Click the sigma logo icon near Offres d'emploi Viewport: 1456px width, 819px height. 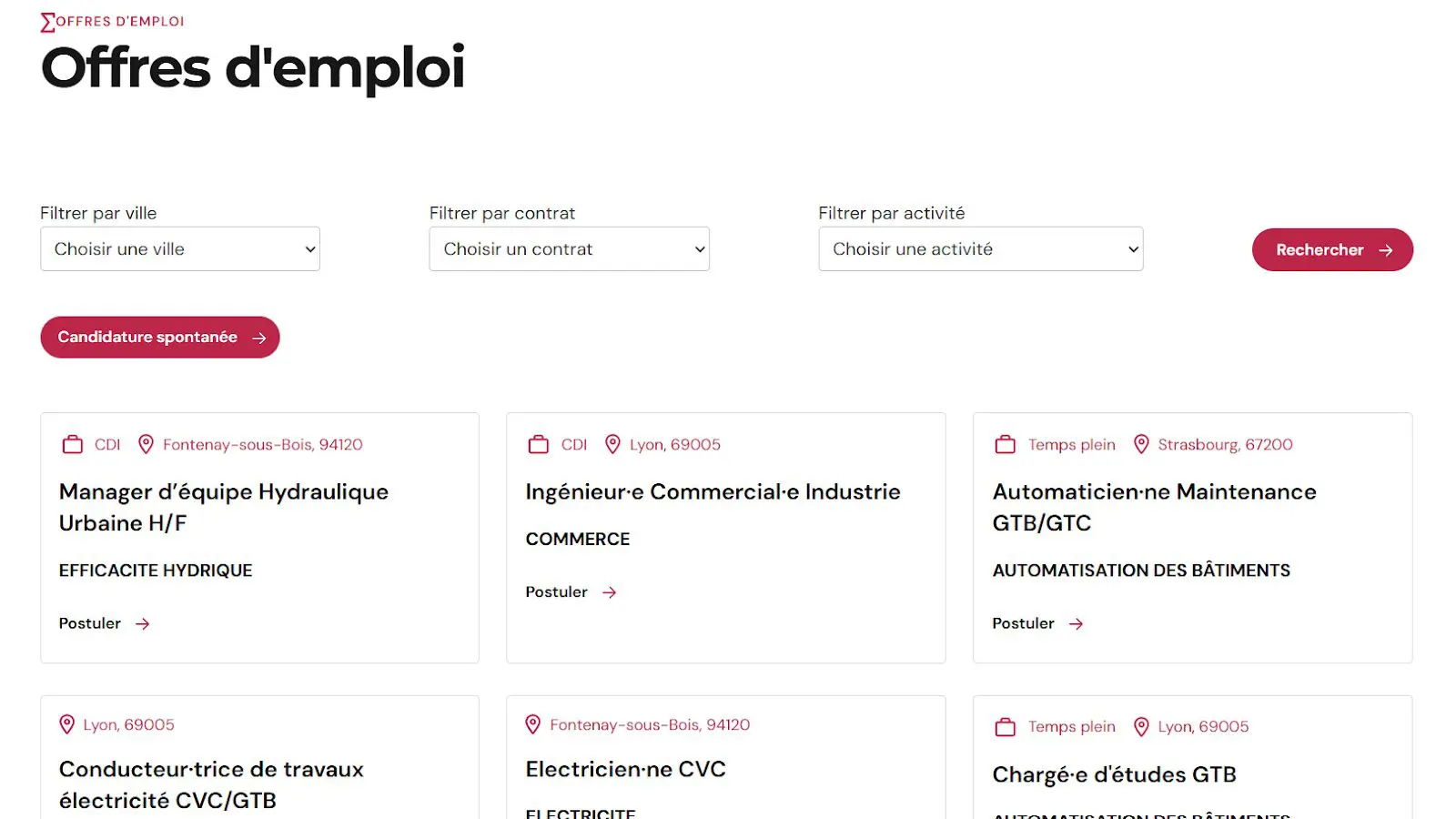coord(47,22)
